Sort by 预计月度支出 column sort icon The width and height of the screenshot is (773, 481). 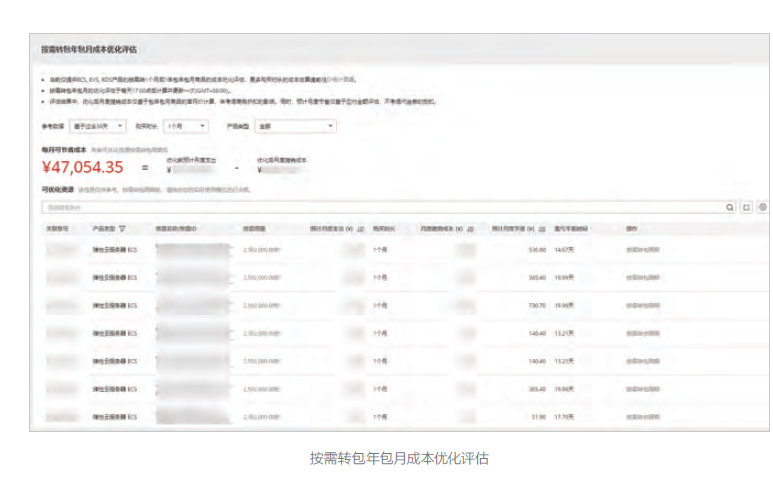[361, 229]
